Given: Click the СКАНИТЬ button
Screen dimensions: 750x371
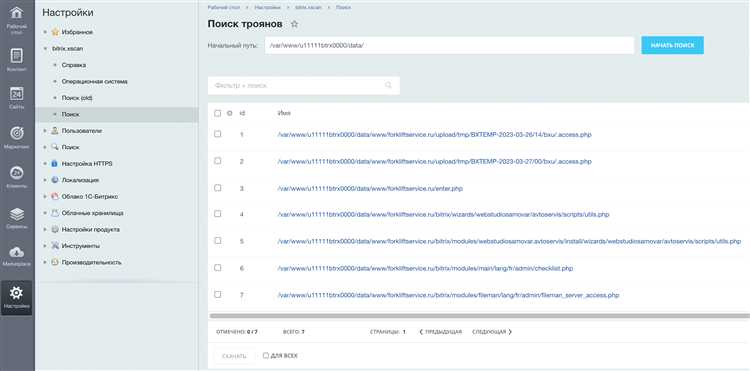Looking at the screenshot, I should click(x=234, y=356).
